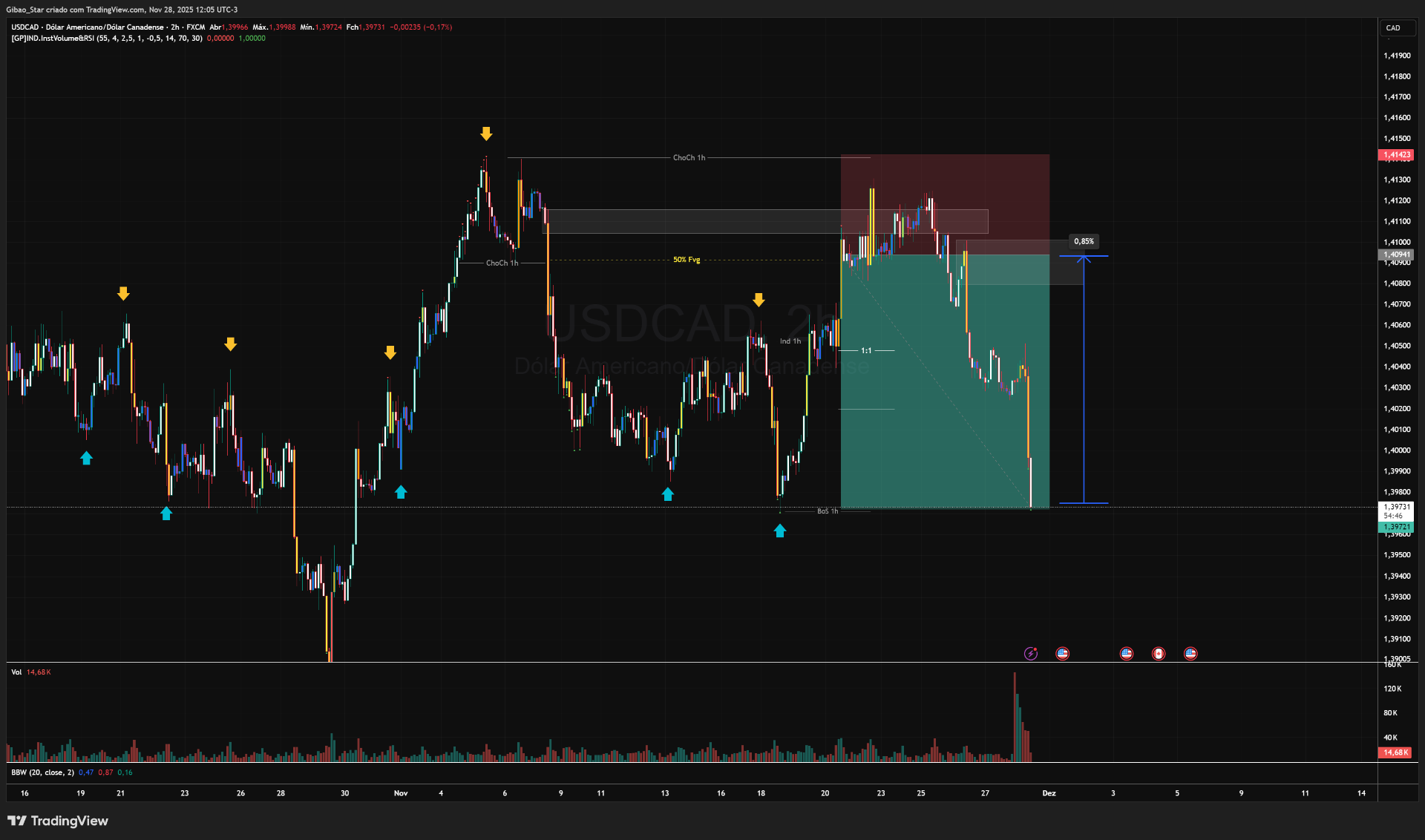Click the 0,85% measurement label
This screenshot has width=1425, height=840.
[x=1084, y=241]
